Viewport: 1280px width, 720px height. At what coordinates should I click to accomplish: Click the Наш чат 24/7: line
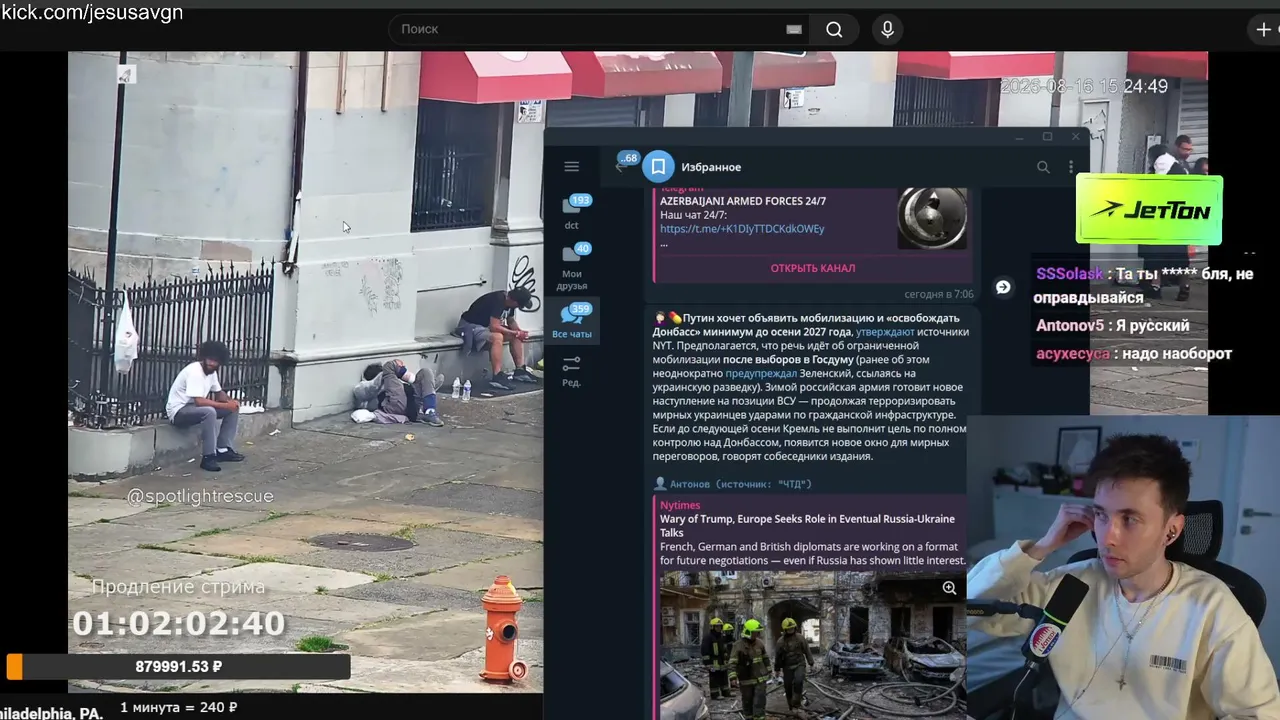tap(693, 215)
